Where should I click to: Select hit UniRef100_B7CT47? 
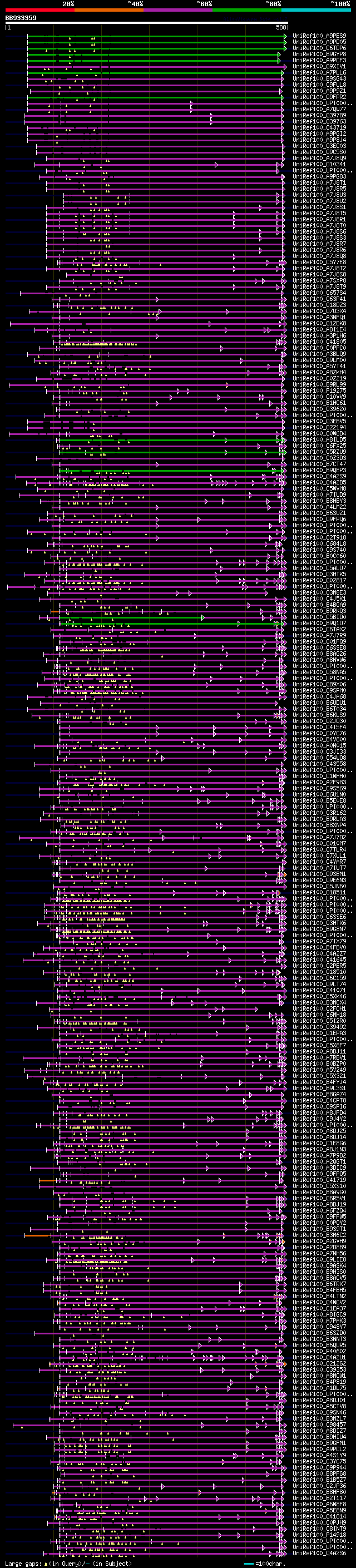coord(319,464)
